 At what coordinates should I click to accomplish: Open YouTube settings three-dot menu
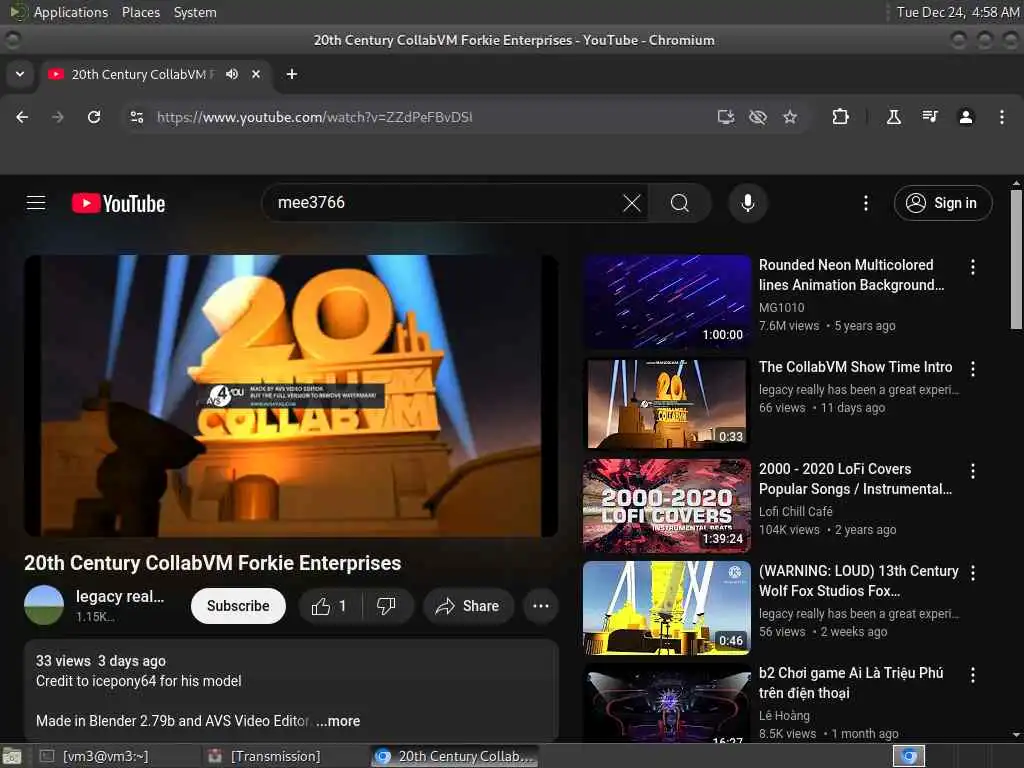(866, 203)
